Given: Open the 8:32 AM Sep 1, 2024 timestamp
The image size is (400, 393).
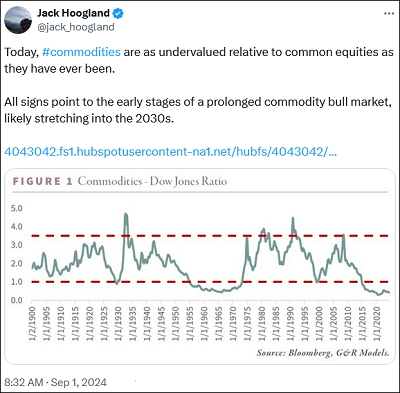Looking at the screenshot, I should click(x=56, y=382).
